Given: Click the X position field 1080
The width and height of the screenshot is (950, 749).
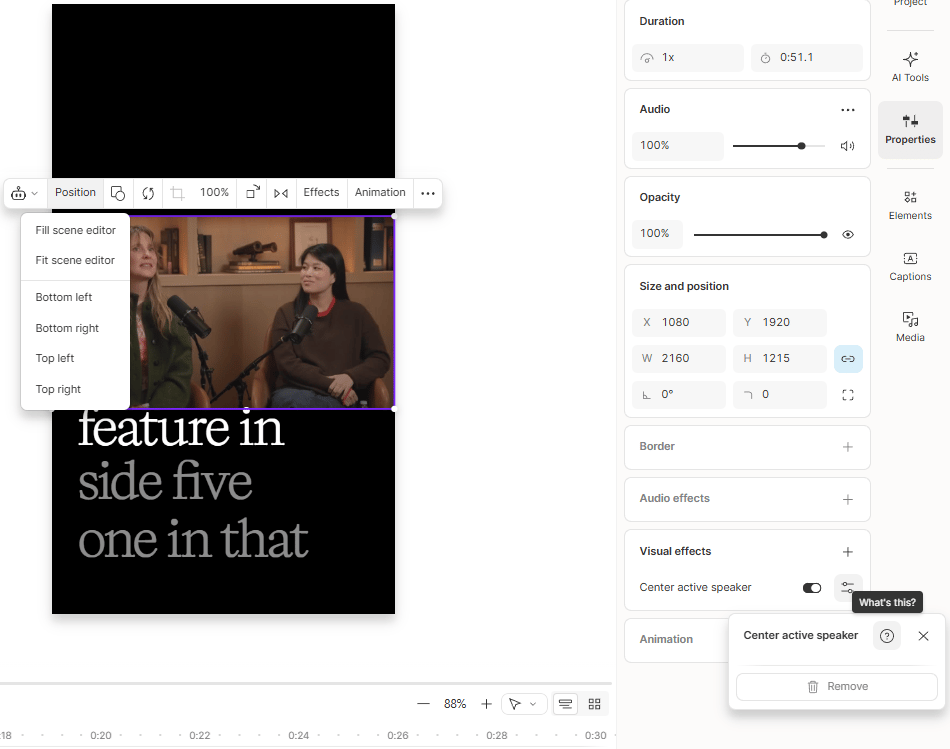Looking at the screenshot, I should point(679,322).
